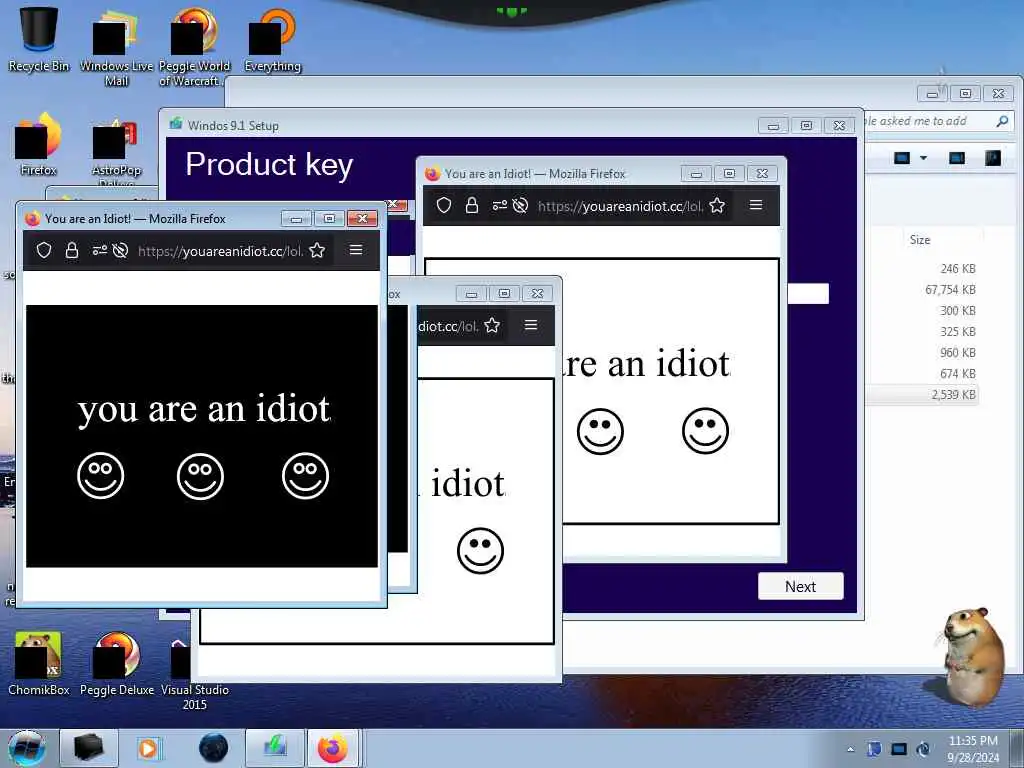Click autoplay blocked icon in black idiot window
Viewport: 1024px width, 768px height.
120,250
